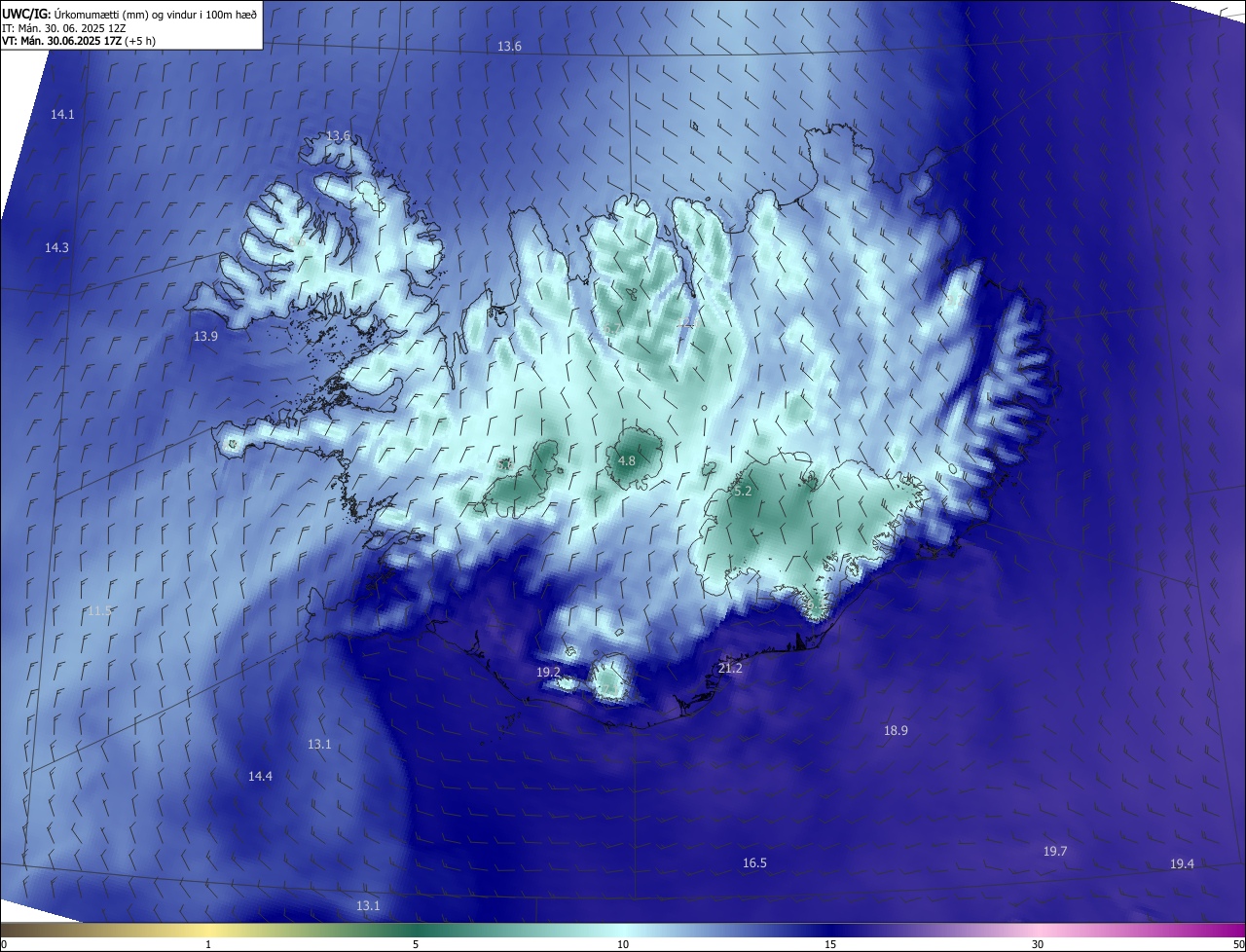This screenshot has width=1246, height=952.
Task: Select the 18.9 value label
Action: (896, 730)
